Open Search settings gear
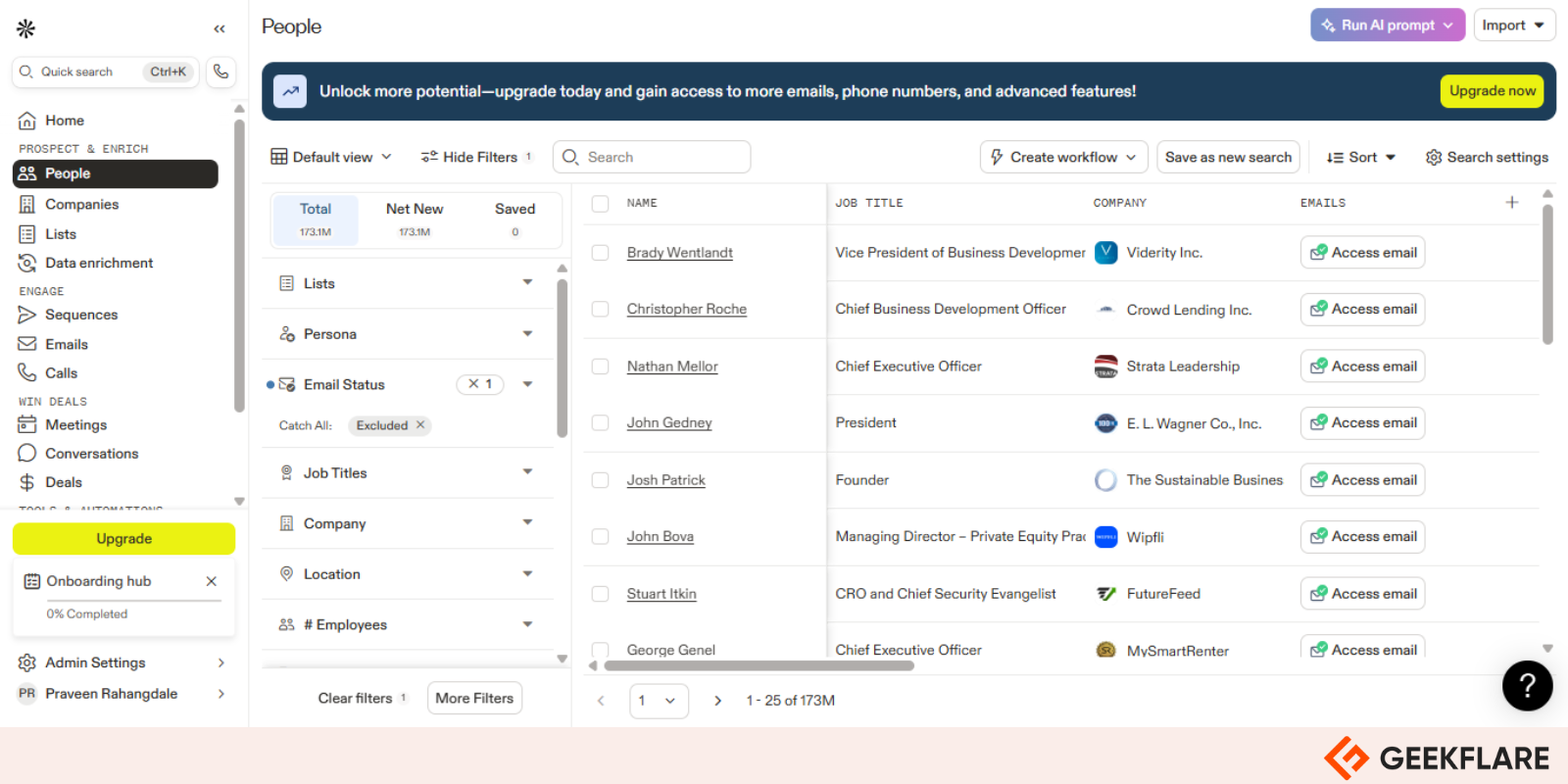Screen dimensions: 1568x784 (x=1487, y=157)
